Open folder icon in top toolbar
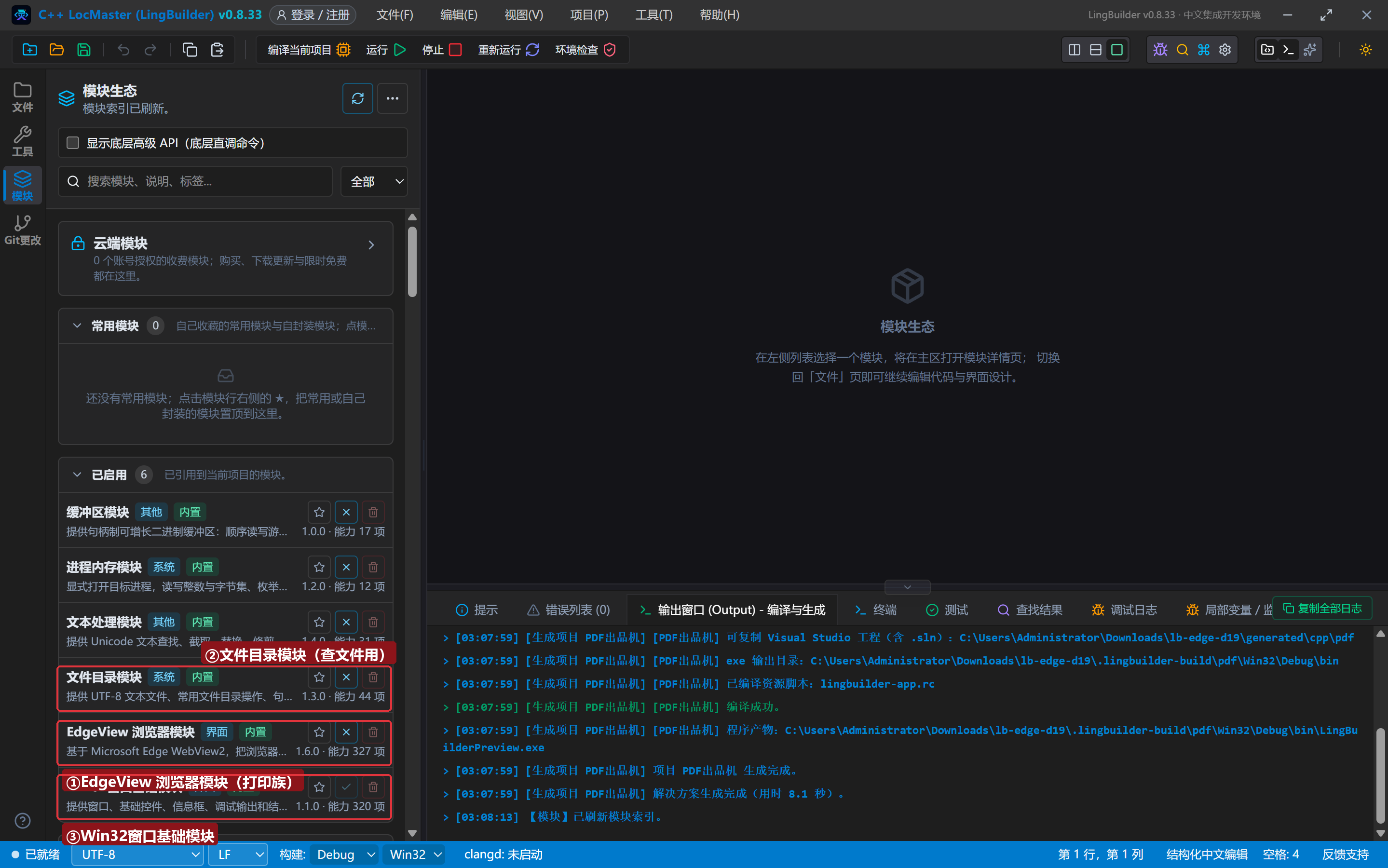This screenshot has height=868, width=1388. tap(57, 50)
